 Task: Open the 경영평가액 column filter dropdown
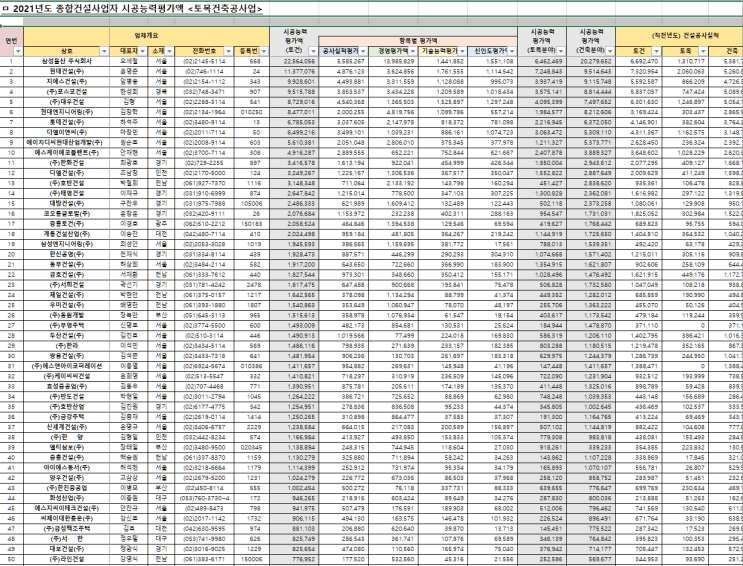414,51
